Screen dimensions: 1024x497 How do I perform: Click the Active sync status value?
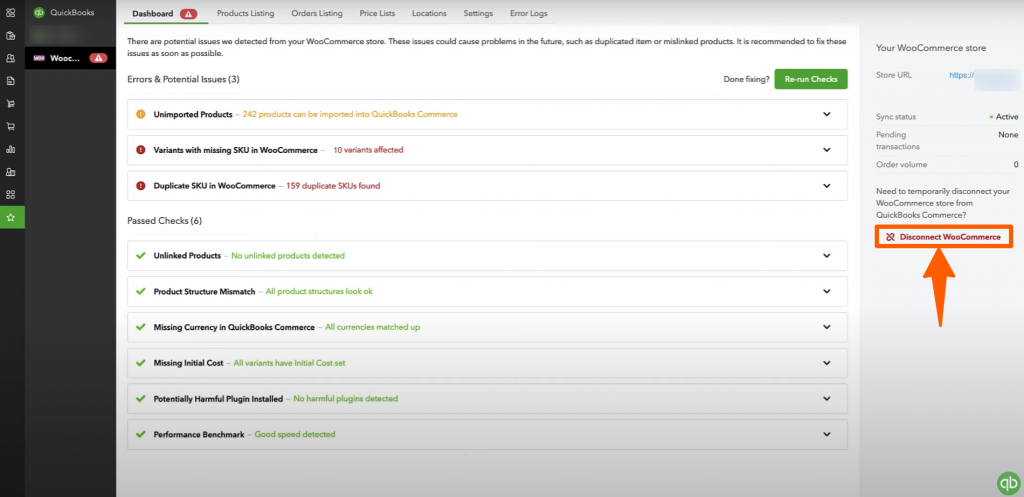click(1006, 117)
